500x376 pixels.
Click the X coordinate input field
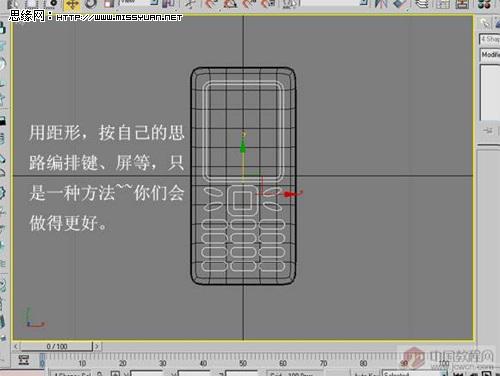tap(146, 373)
